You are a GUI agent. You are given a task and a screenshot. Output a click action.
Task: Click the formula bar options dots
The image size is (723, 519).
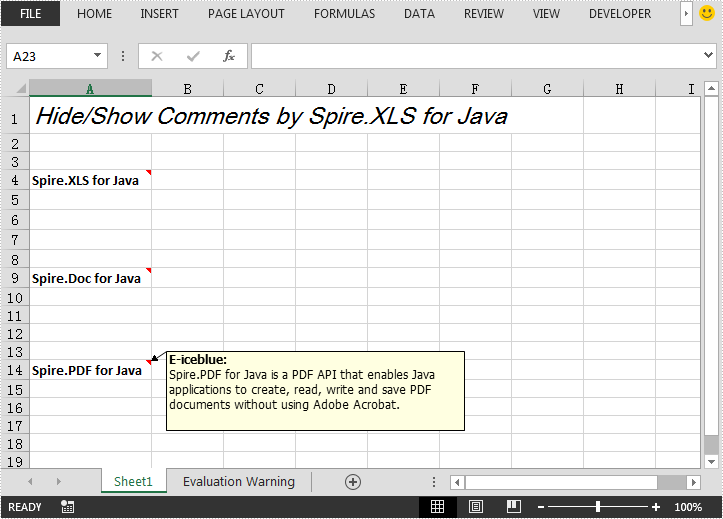(123, 56)
